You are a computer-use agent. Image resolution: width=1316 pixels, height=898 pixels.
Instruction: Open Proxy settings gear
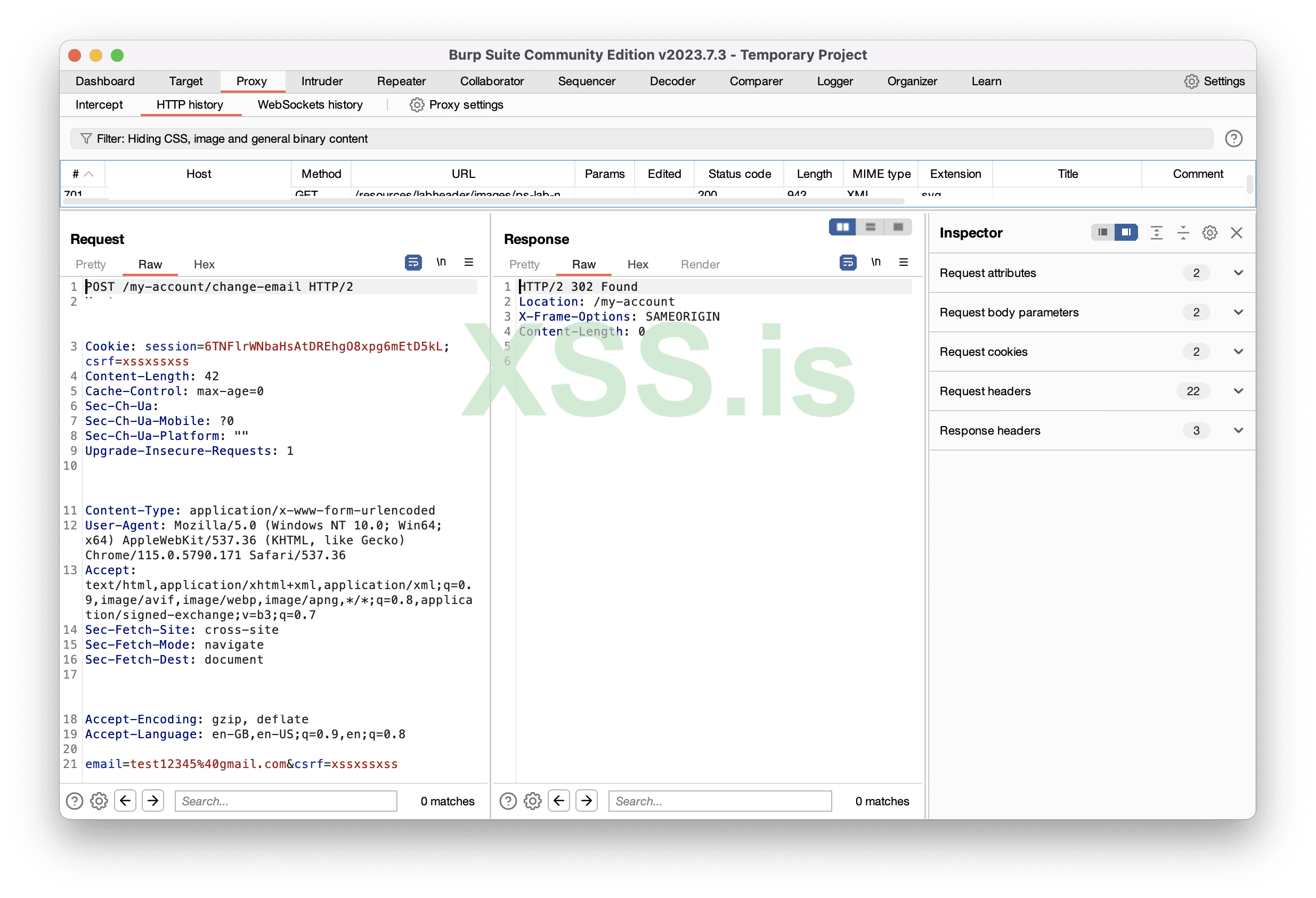[417, 105]
